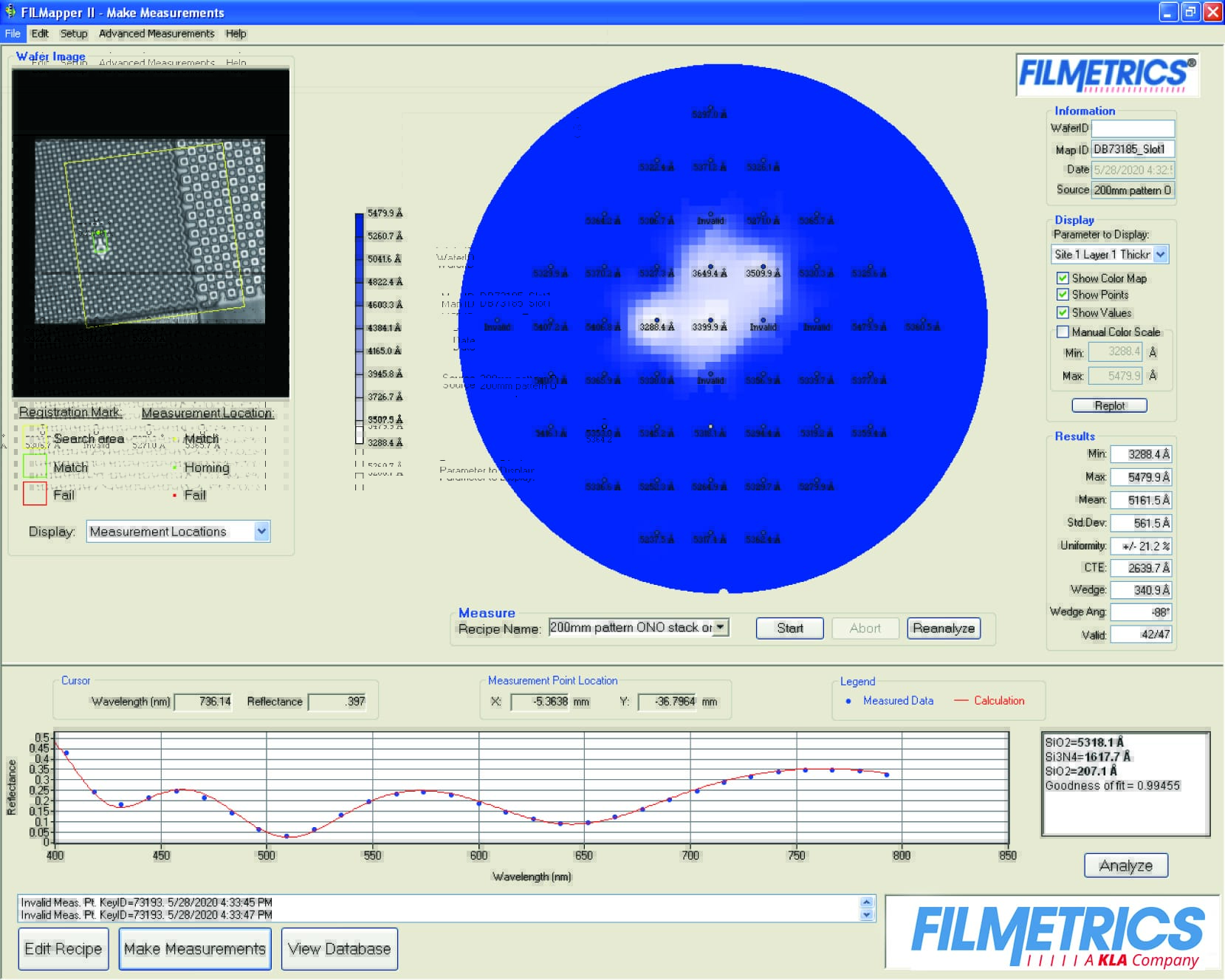Viewport: 1225px width, 980px height.
Task: Click the log list scroll-down arrow
Action: [x=867, y=915]
